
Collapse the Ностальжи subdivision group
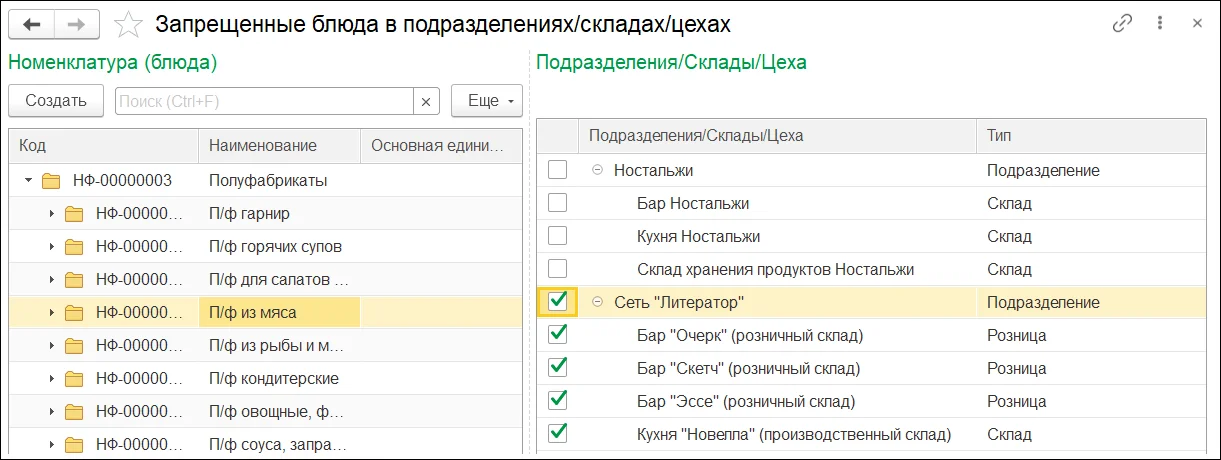pos(597,171)
